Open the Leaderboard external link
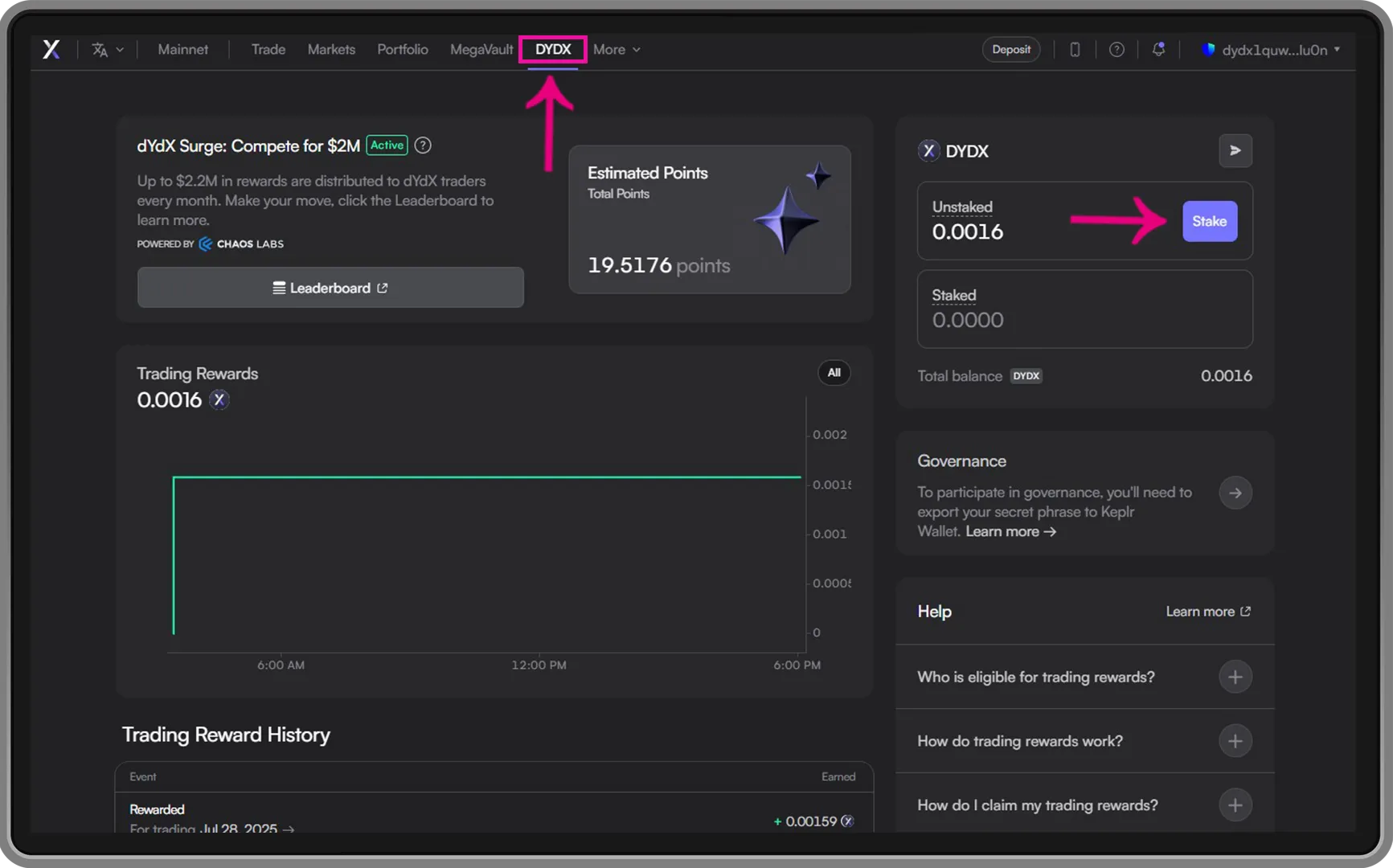Screen dimensions: 1393x868 coord(330,288)
